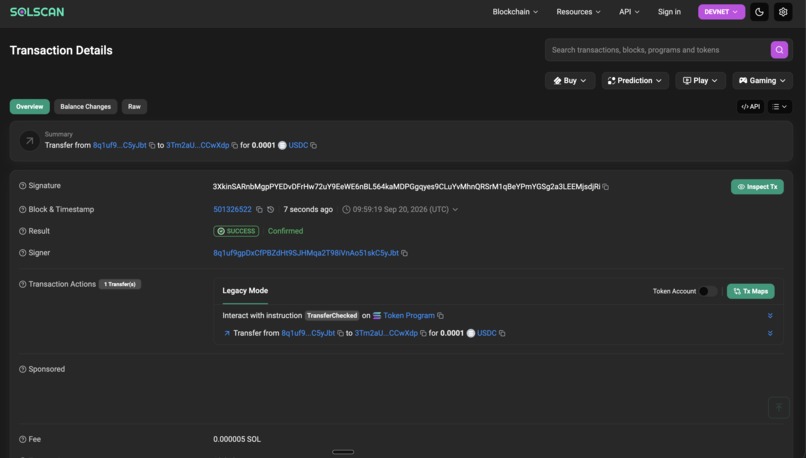Image resolution: width=806 pixels, height=458 pixels.
Task: Click the Solscan logo
Action: pos(37,12)
